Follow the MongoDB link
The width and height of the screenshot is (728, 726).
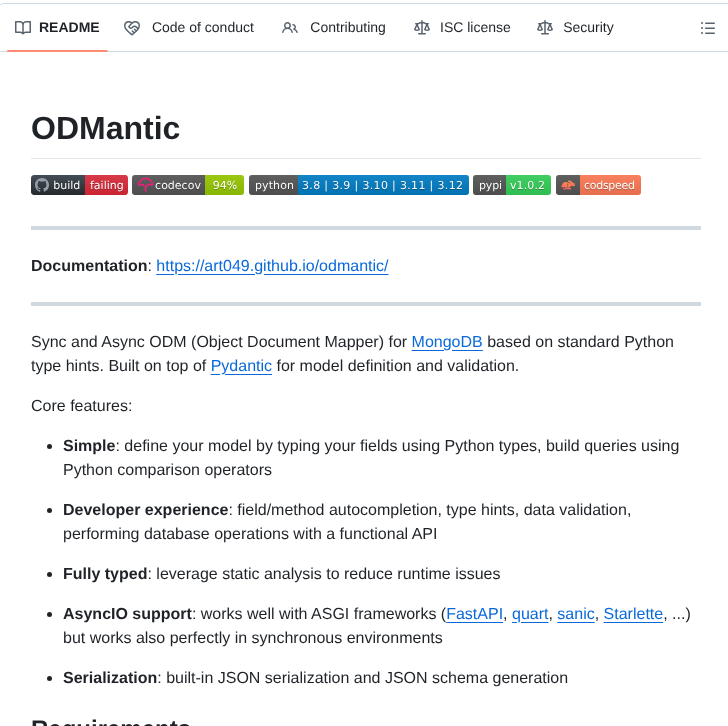(447, 342)
